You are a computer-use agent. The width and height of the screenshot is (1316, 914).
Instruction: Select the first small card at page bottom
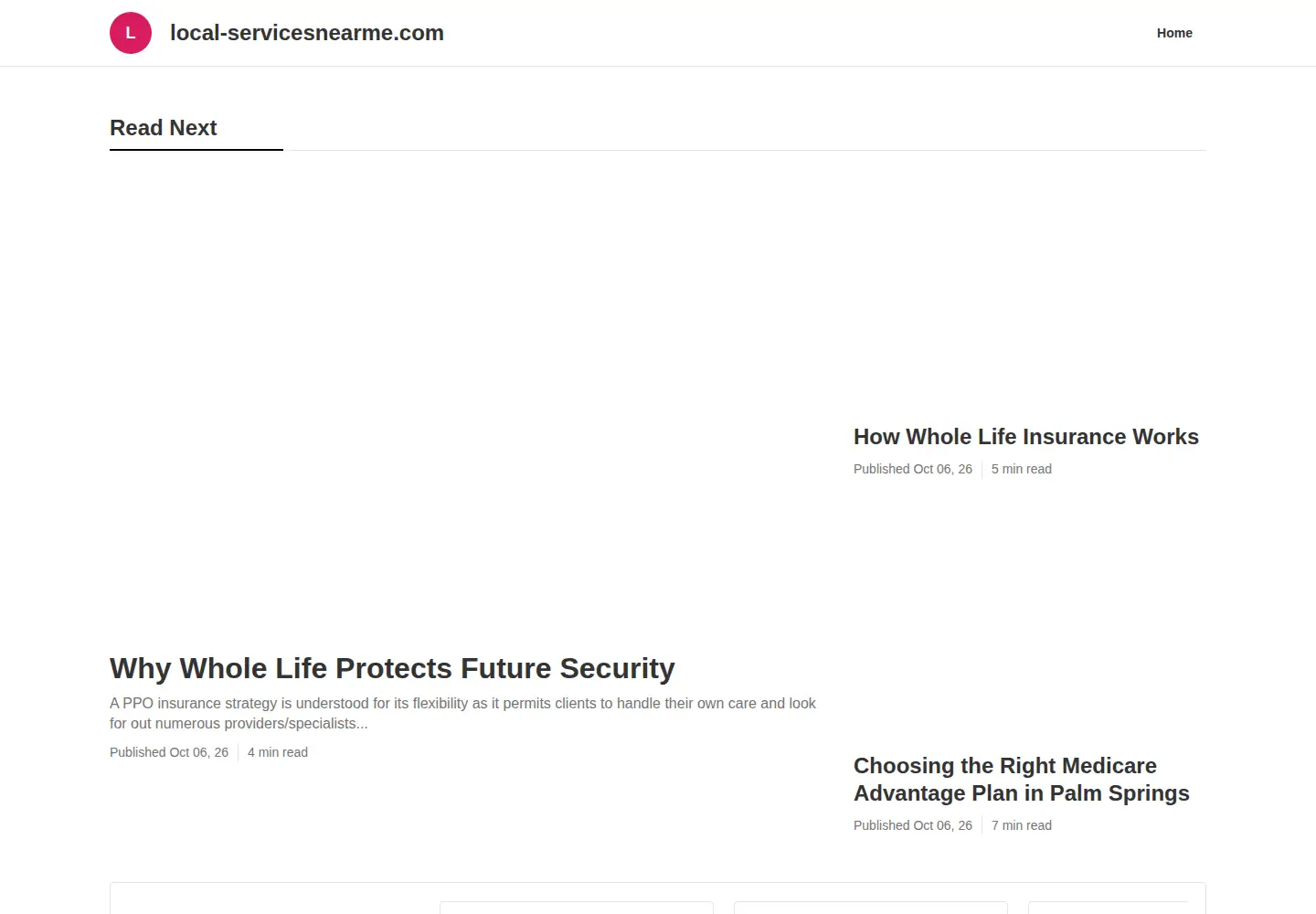pos(577,908)
